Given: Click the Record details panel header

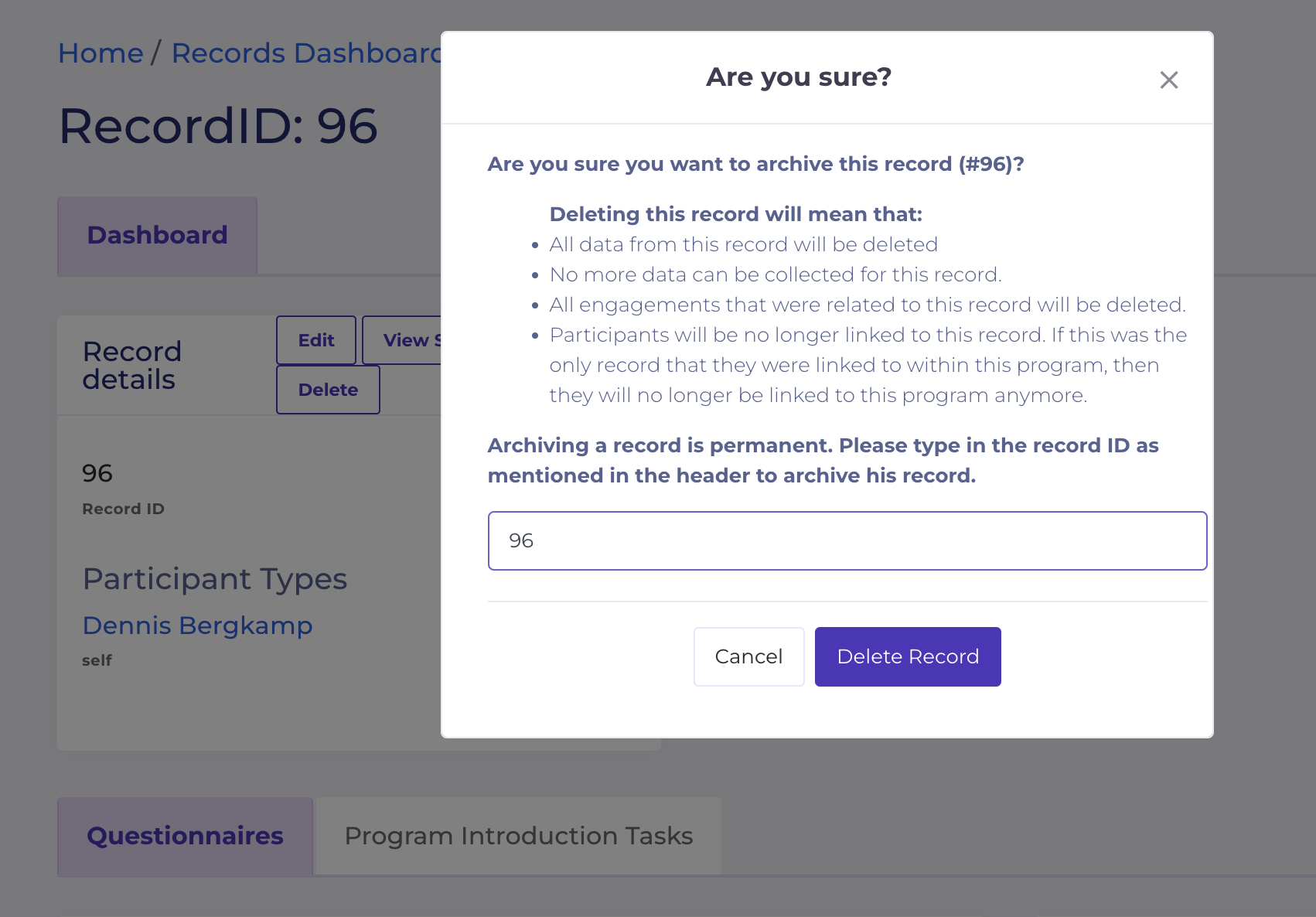Looking at the screenshot, I should coord(132,364).
